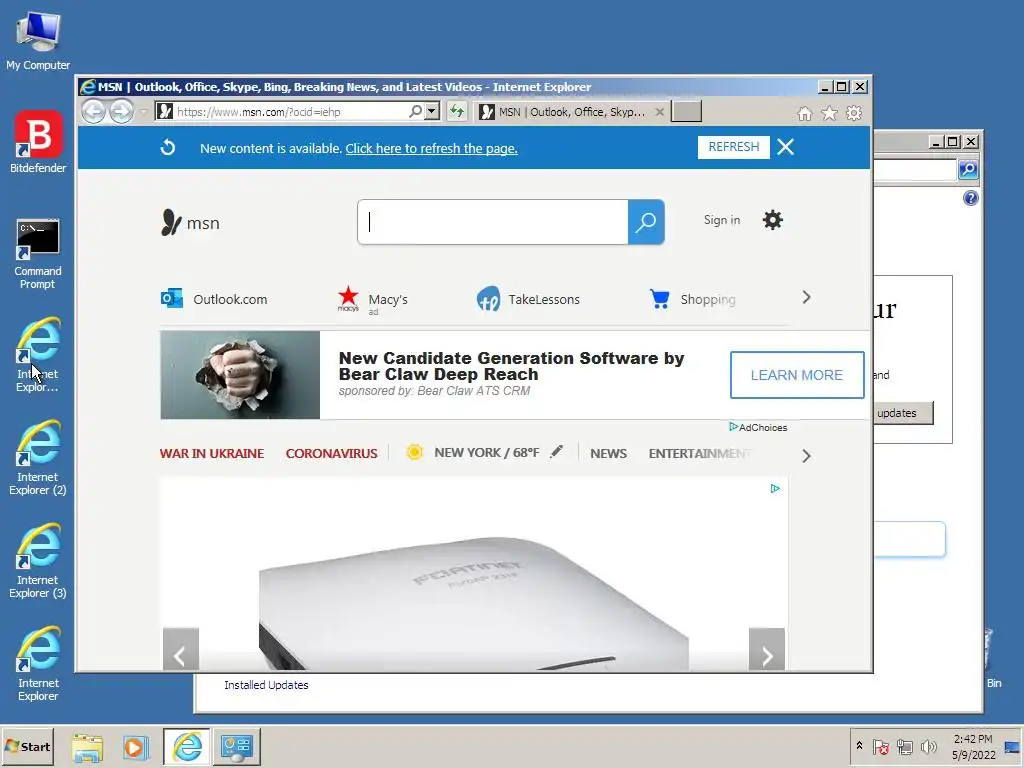This screenshot has height=768, width=1024.
Task: Open Windows Media Player from taskbar
Action: point(136,746)
